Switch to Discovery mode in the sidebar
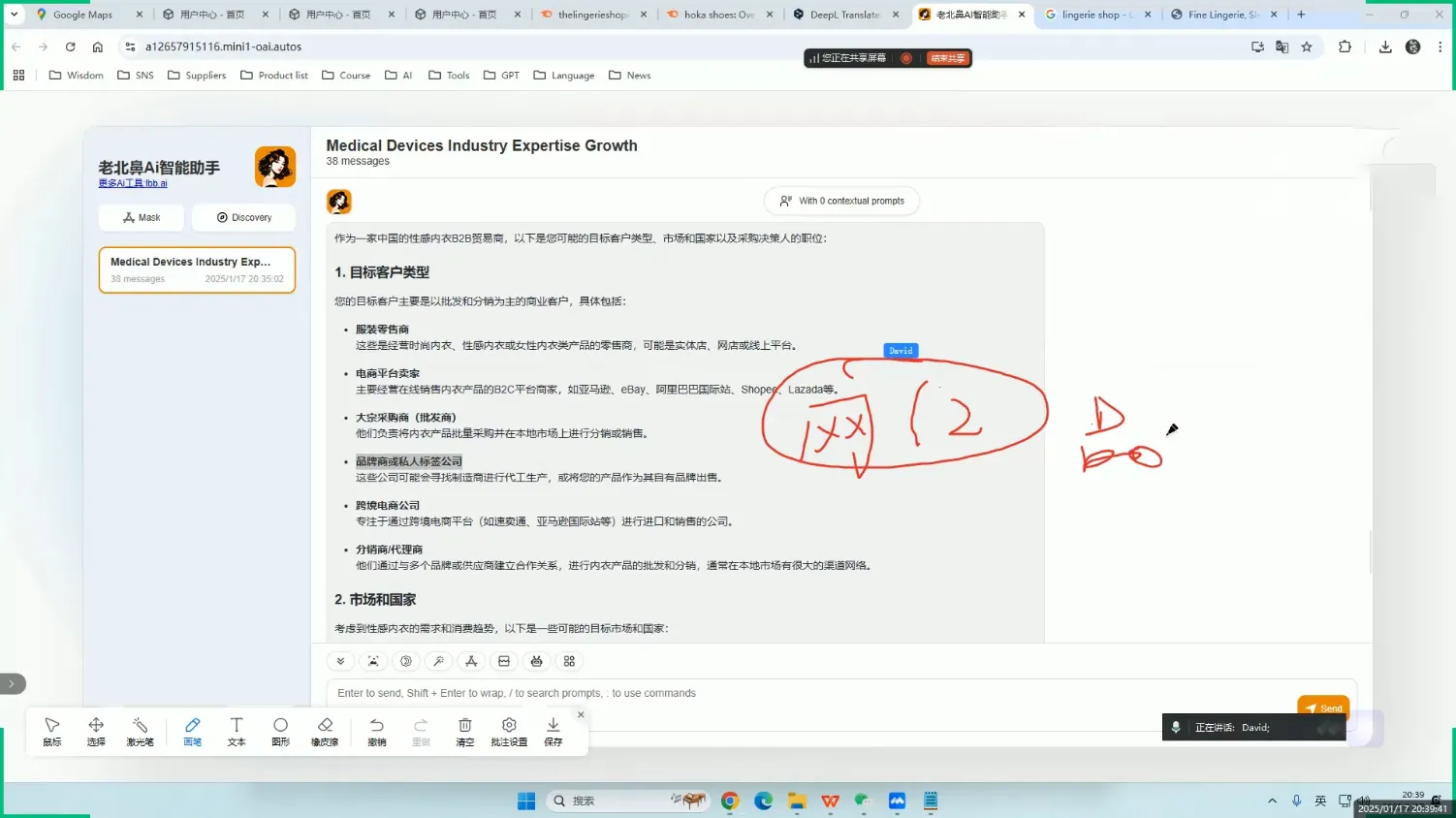This screenshot has width=1456, height=818. click(243, 217)
